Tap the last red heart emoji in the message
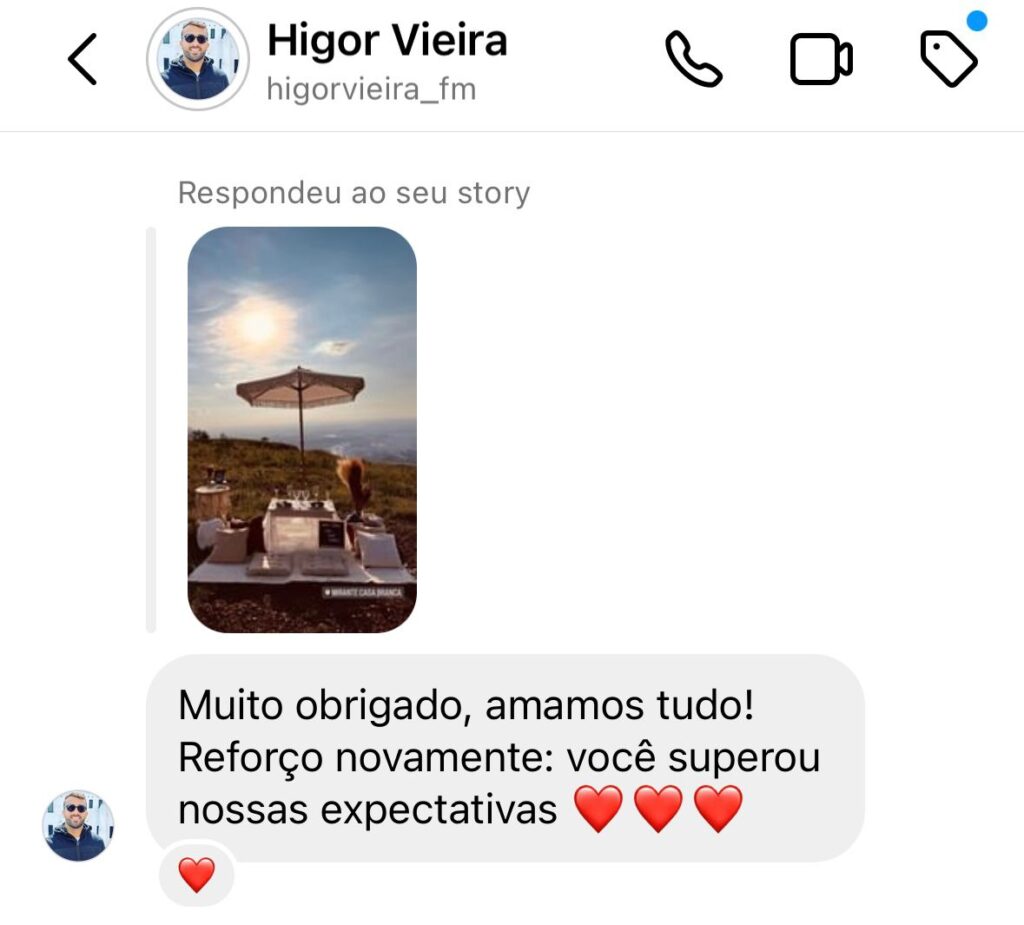The width and height of the screenshot is (1024, 925). tap(718, 809)
